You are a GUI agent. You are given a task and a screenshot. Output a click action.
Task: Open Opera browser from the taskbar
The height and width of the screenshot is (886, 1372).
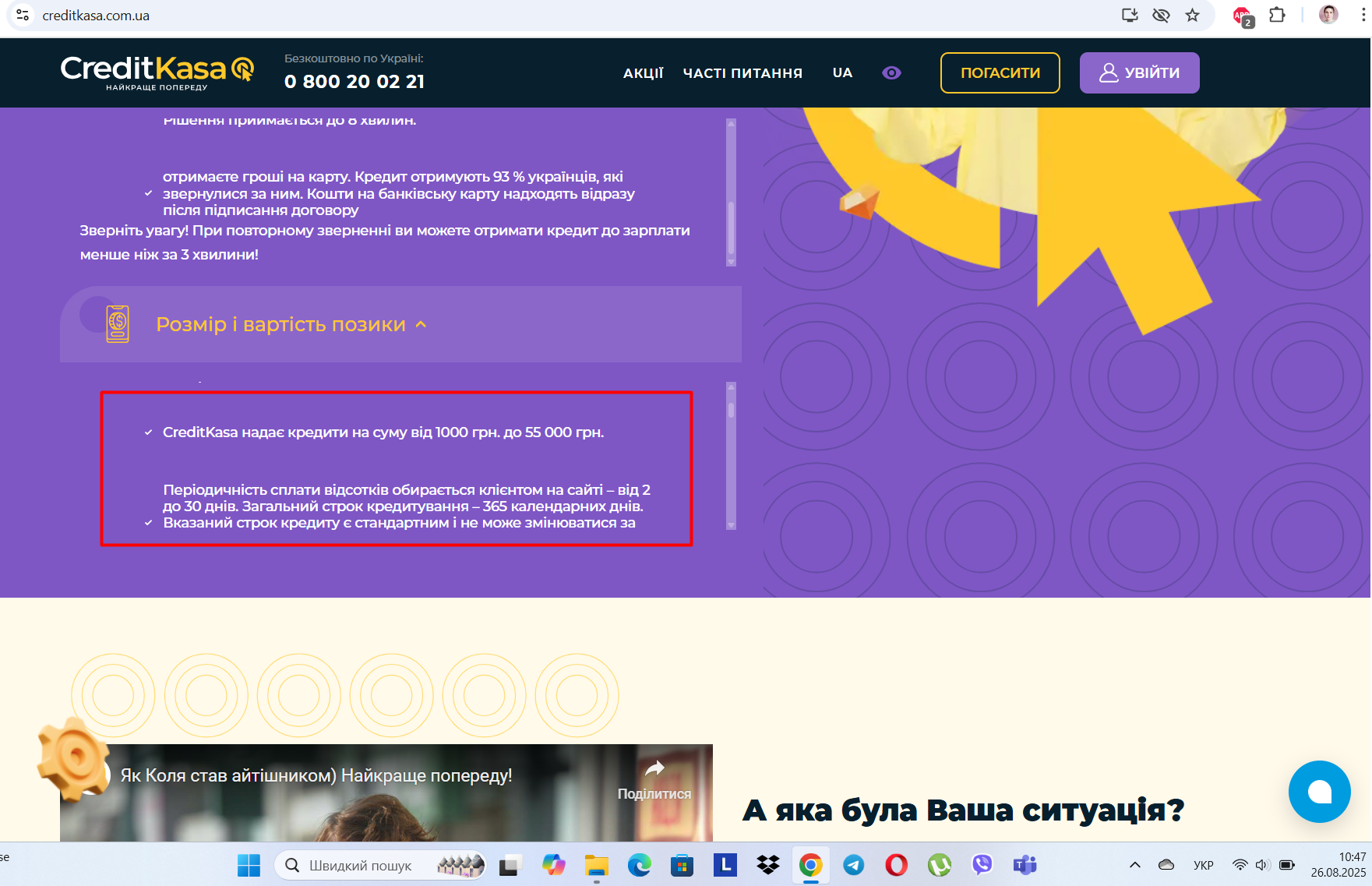pos(897,865)
